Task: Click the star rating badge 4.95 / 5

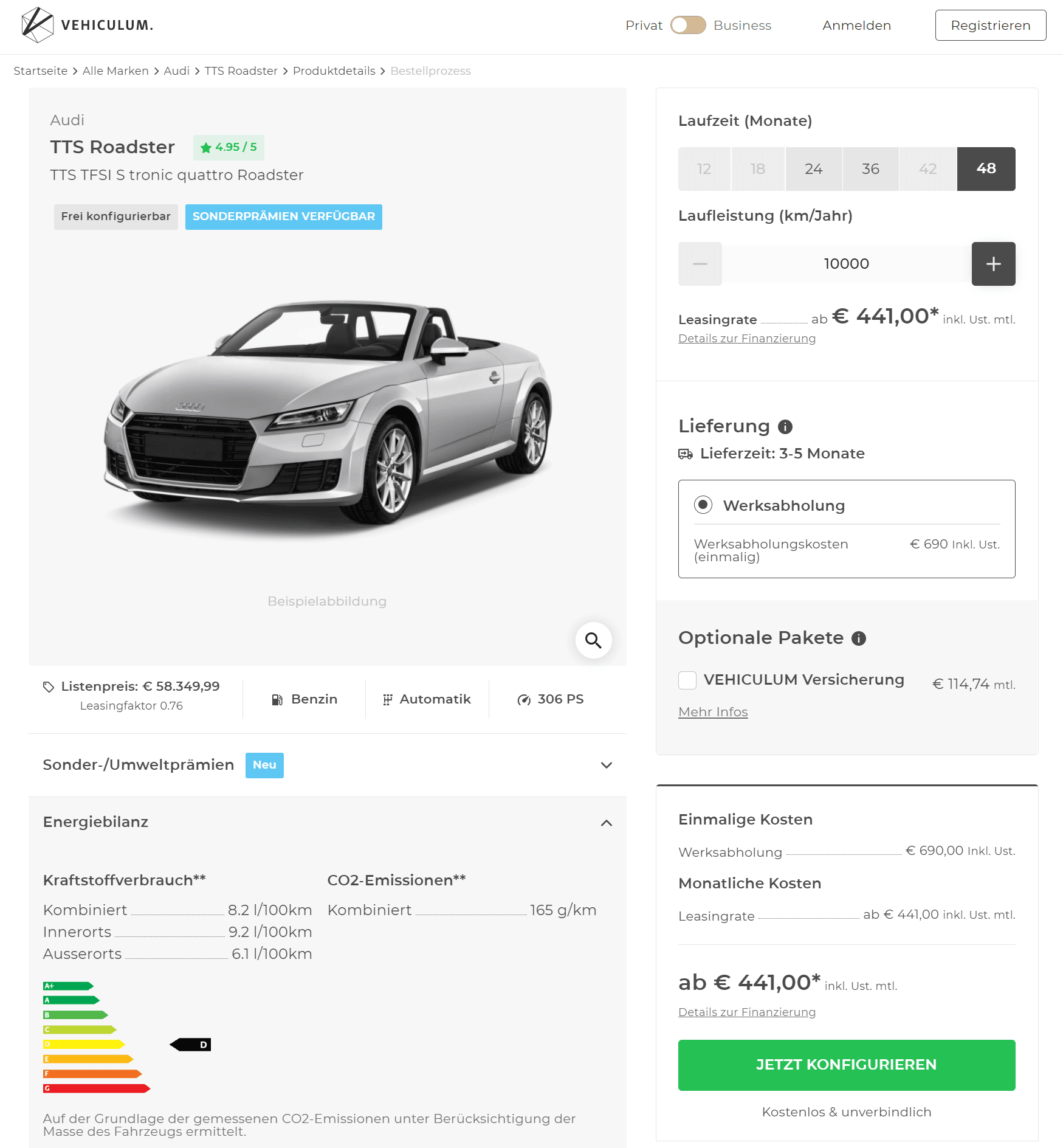Action: coord(229,147)
